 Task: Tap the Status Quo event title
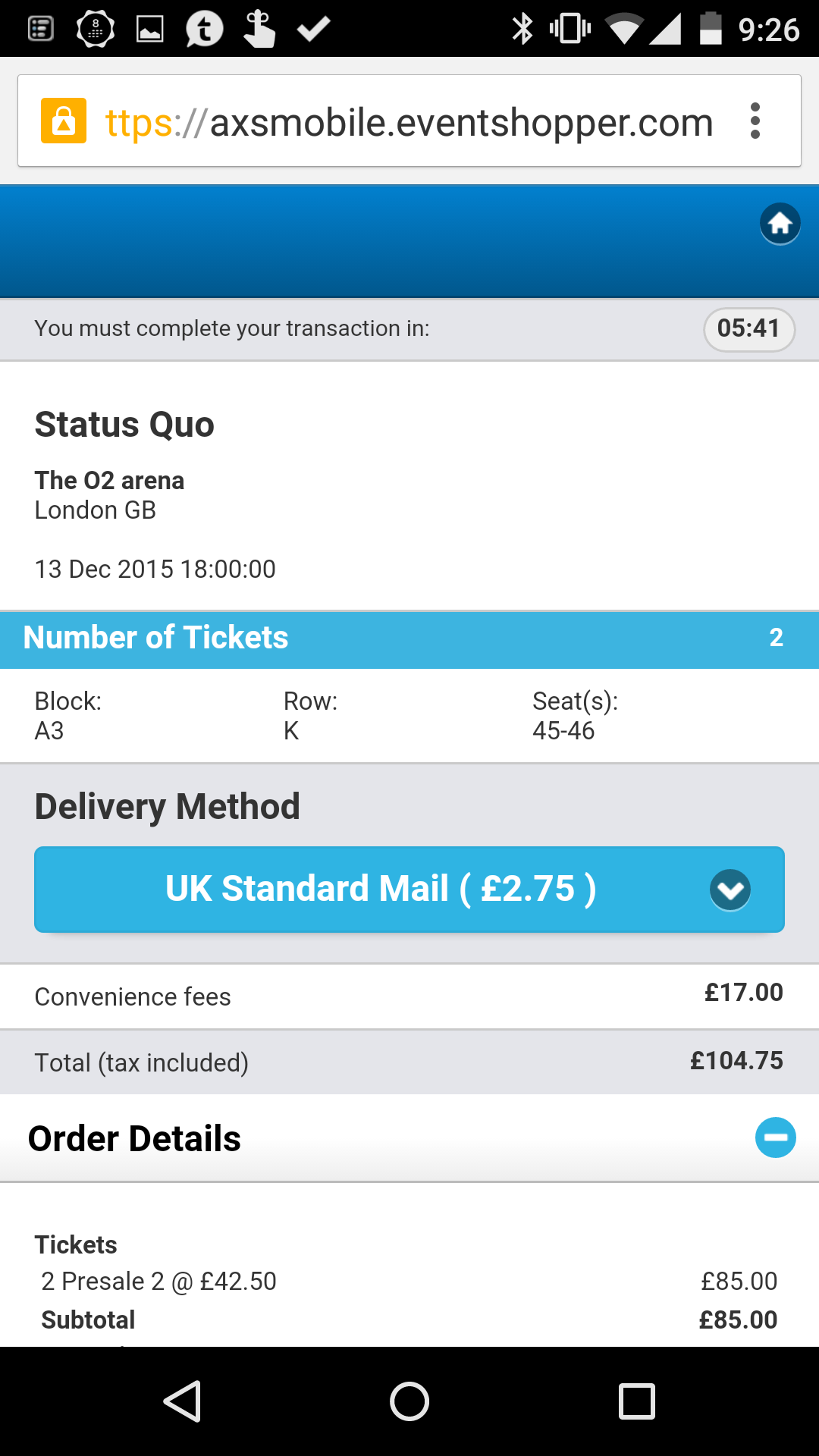pos(124,425)
